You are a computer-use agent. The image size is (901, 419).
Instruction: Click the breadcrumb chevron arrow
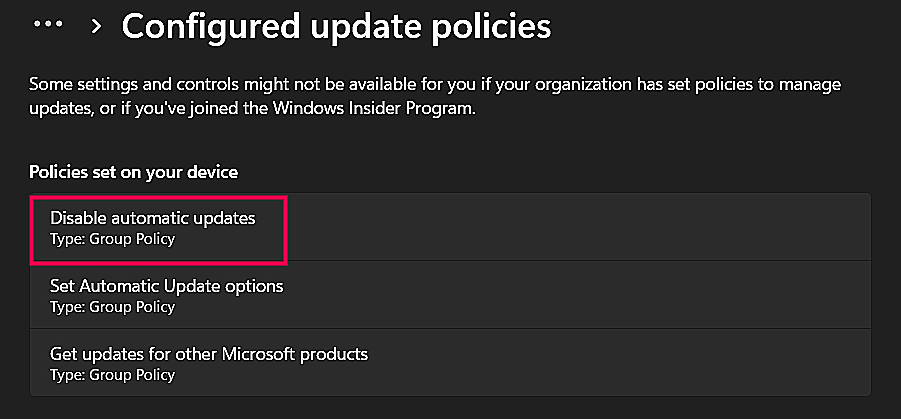point(96,27)
